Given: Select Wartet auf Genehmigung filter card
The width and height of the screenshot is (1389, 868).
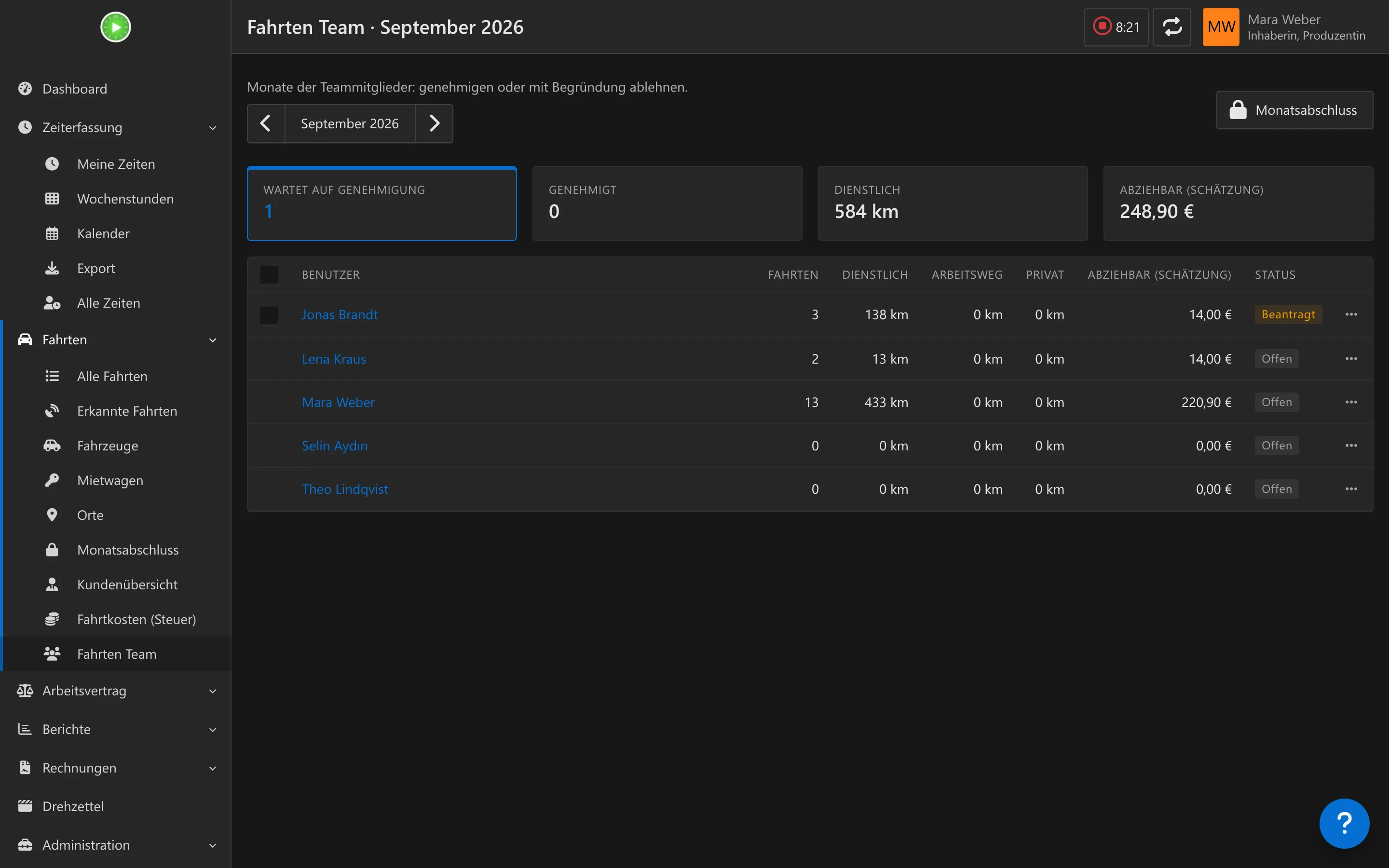Looking at the screenshot, I should pyautogui.click(x=381, y=203).
